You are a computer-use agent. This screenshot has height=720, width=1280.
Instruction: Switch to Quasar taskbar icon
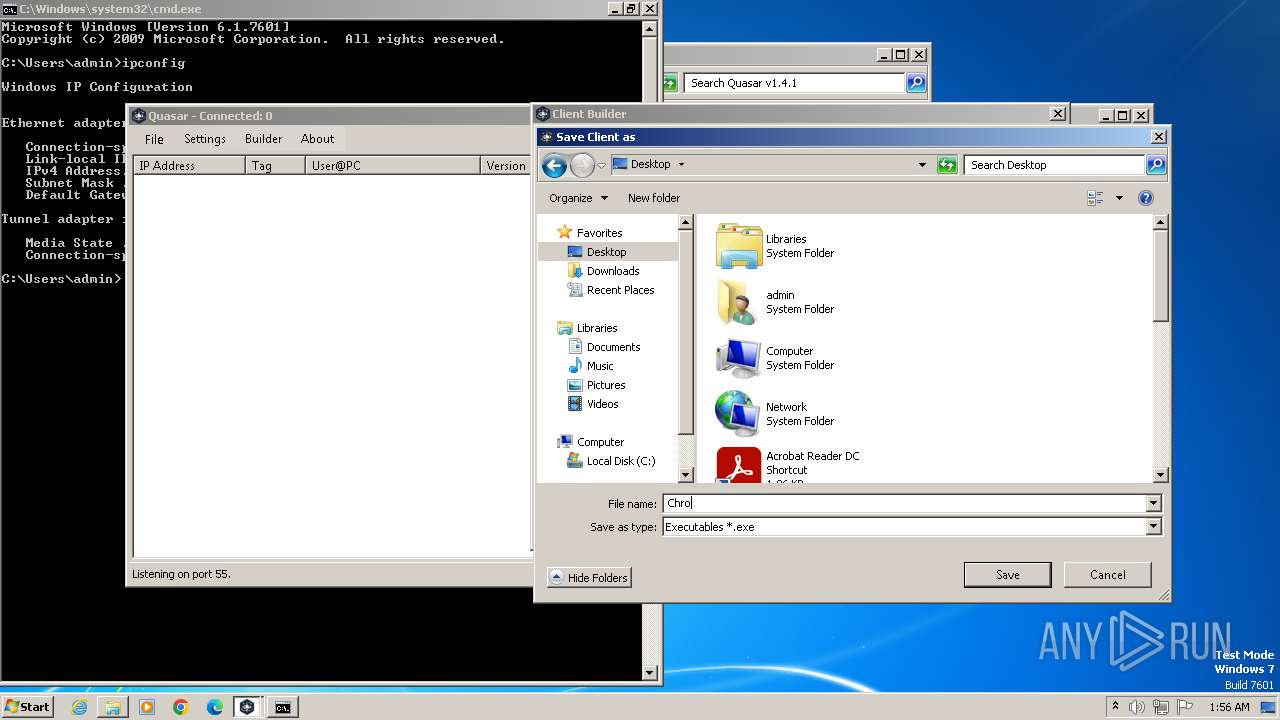point(247,707)
